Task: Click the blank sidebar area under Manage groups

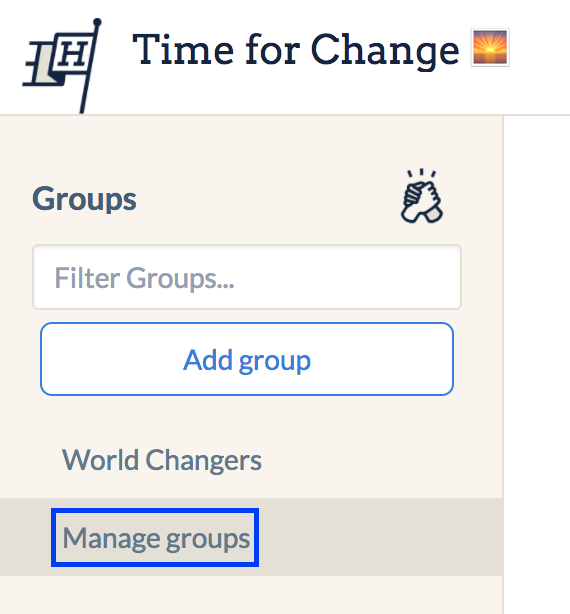Action: click(251, 595)
